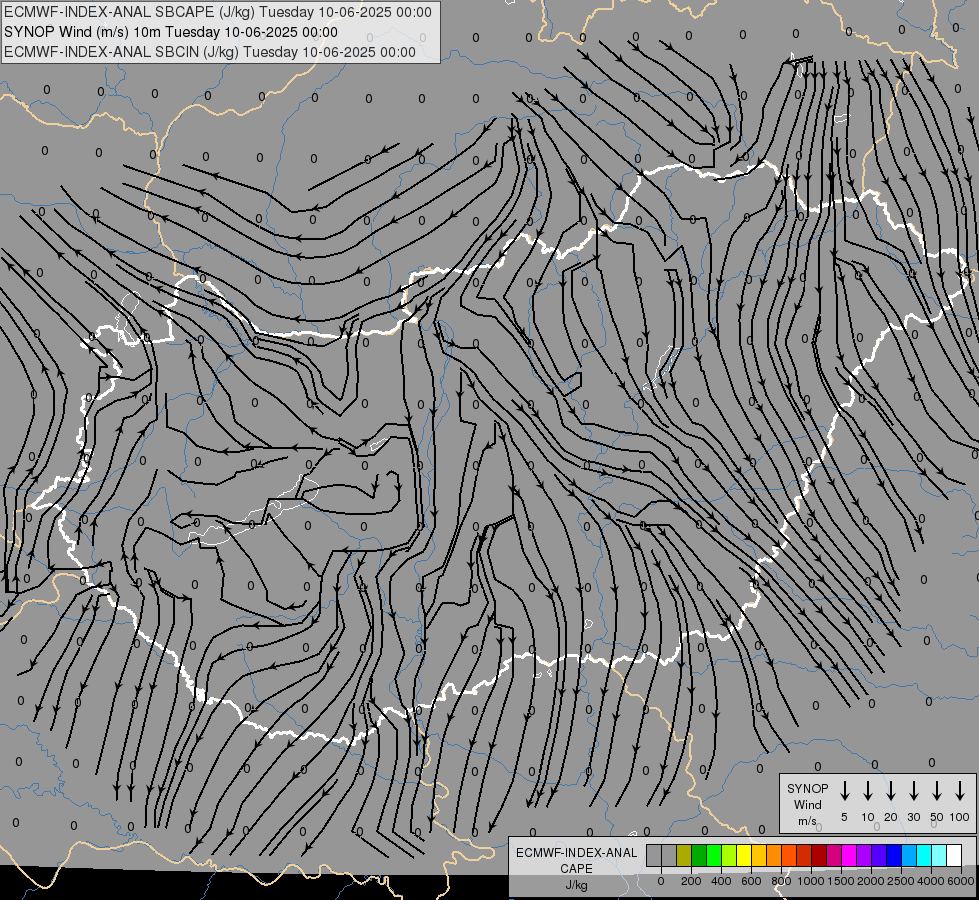This screenshot has height=900, width=979.
Task: Pick the sky blue CAPE colorbar swatch
Action: (908, 855)
